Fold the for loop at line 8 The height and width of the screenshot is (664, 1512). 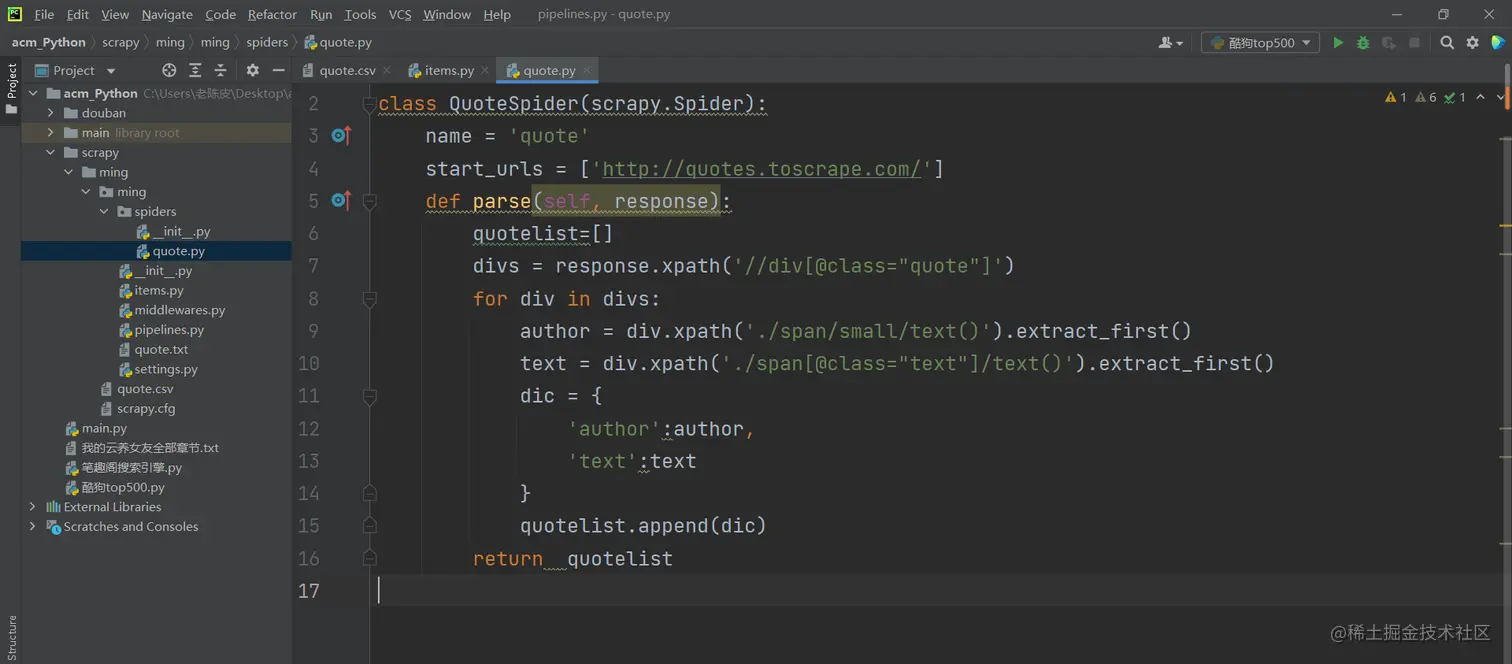click(369, 299)
